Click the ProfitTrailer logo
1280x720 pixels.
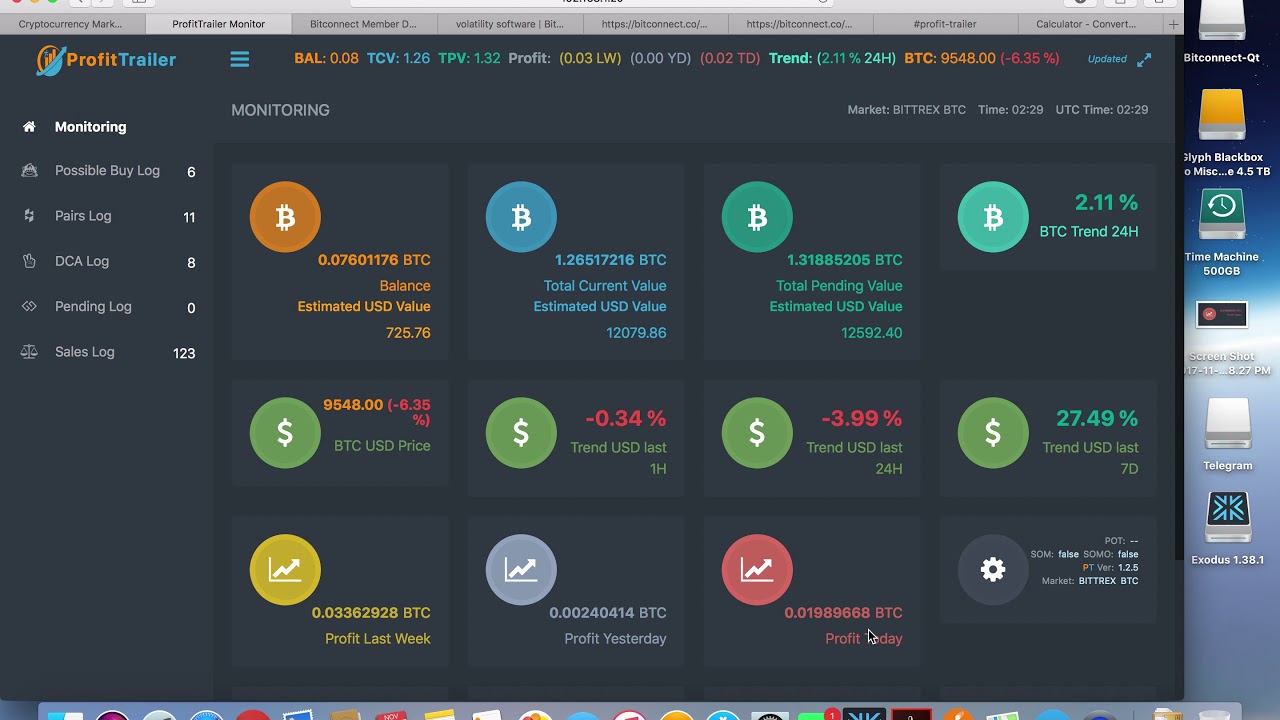coord(106,60)
